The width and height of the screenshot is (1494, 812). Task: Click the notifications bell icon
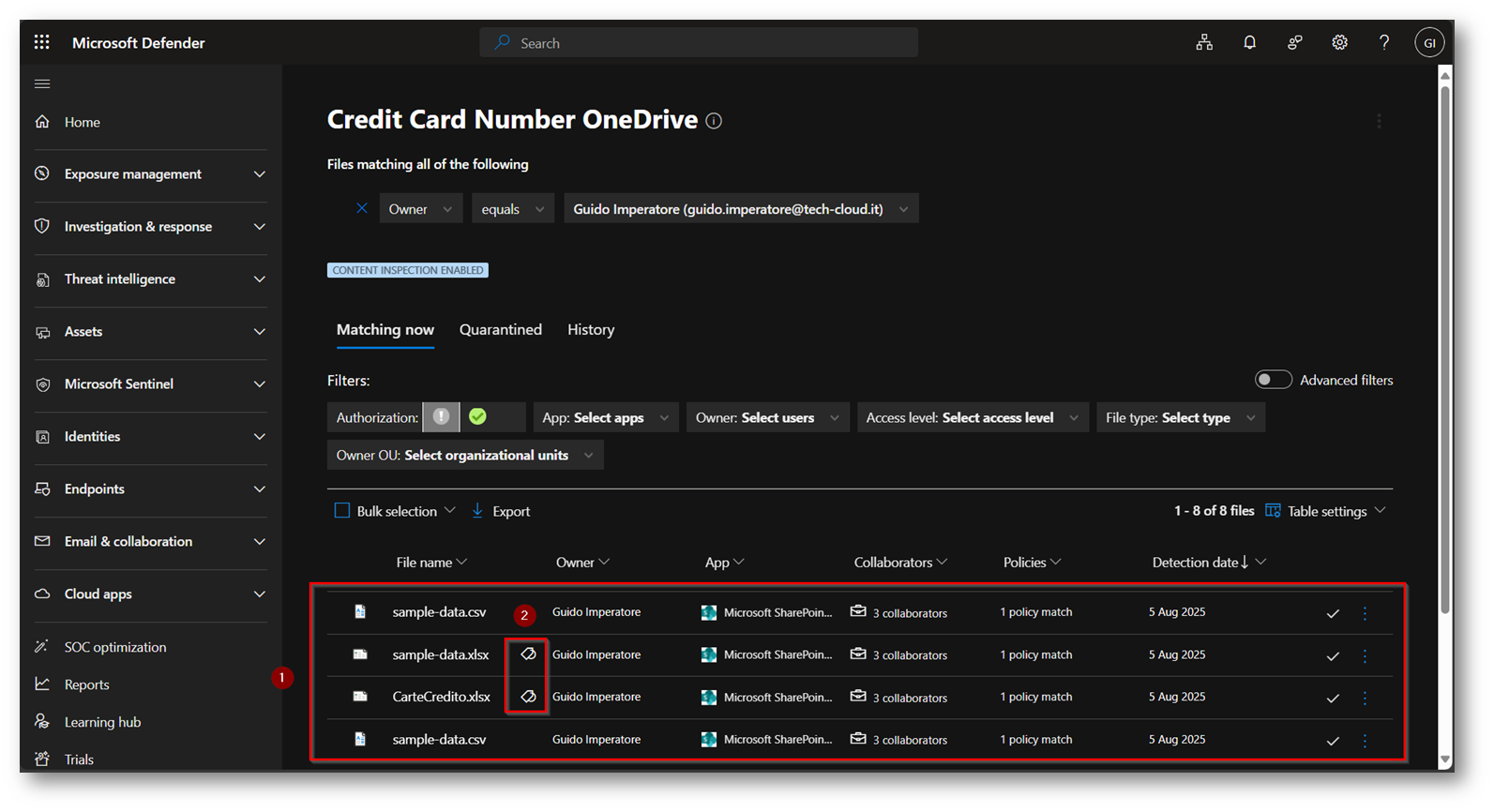click(x=1249, y=42)
